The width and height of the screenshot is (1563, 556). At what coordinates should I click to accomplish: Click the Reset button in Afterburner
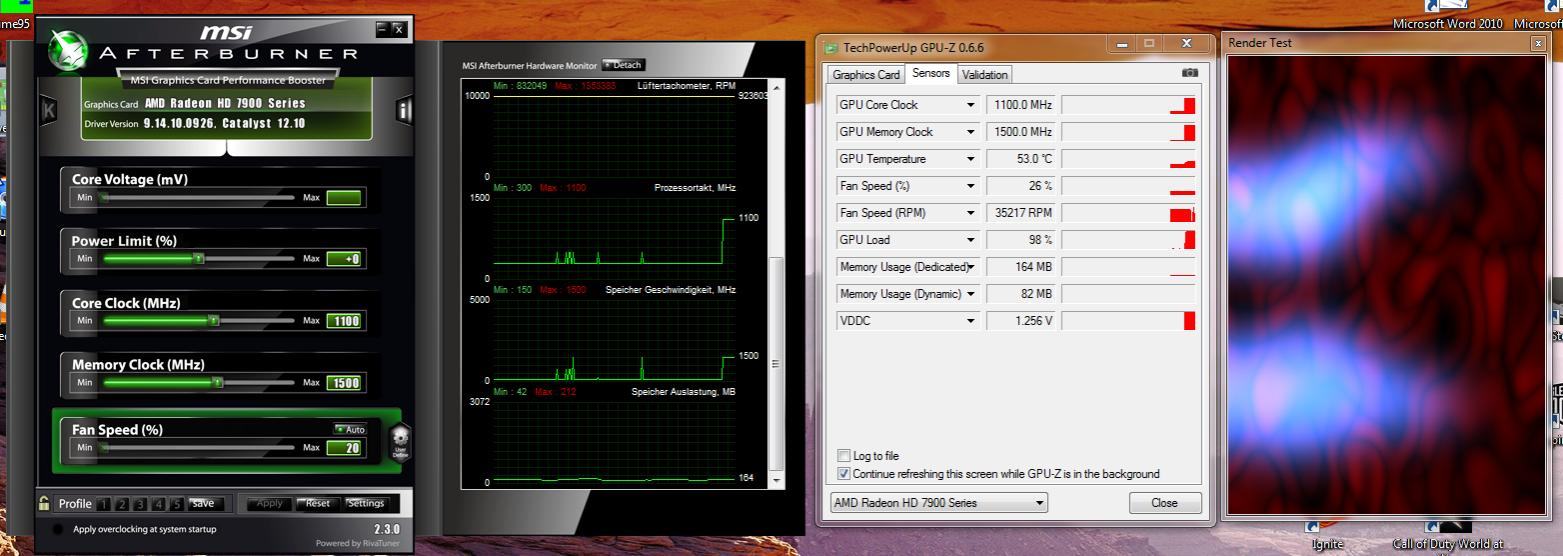pos(318,503)
